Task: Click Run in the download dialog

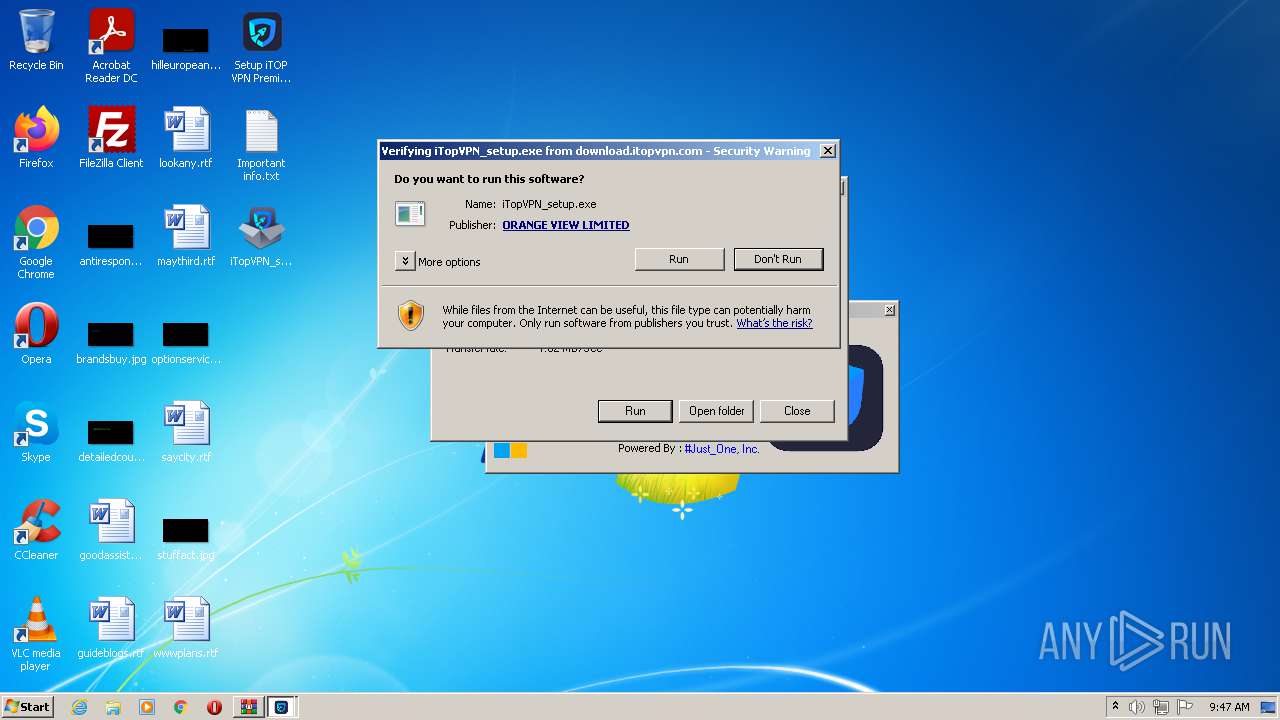Action: [635, 411]
